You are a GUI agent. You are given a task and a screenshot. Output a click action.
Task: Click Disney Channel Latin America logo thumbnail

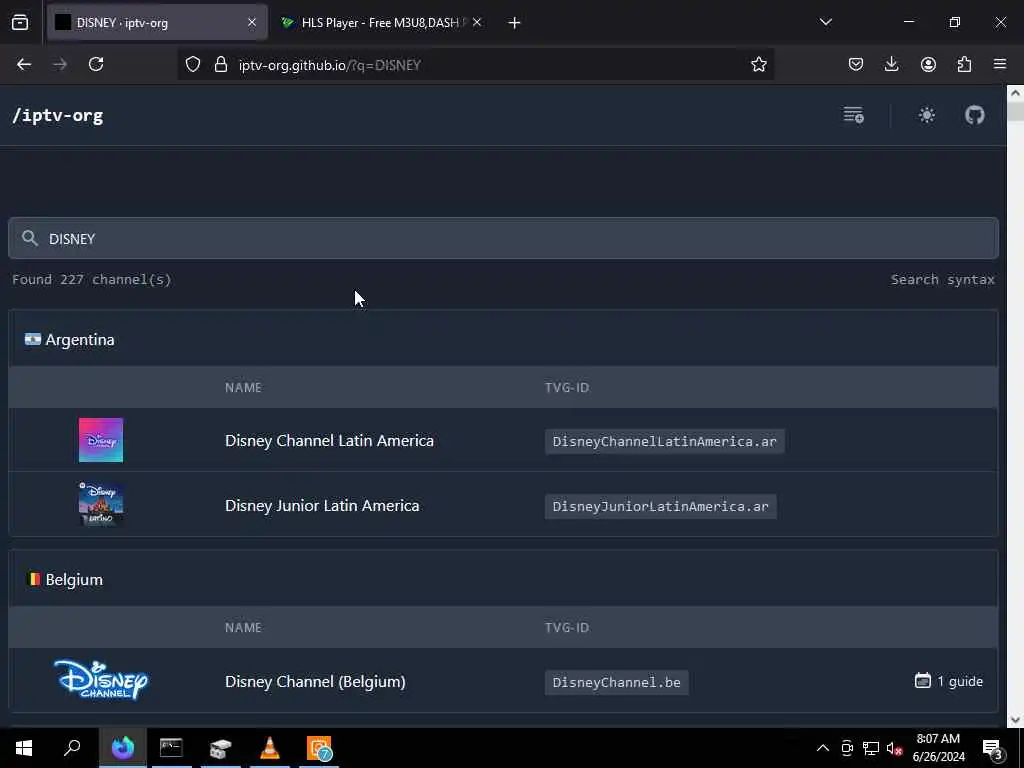tap(101, 440)
